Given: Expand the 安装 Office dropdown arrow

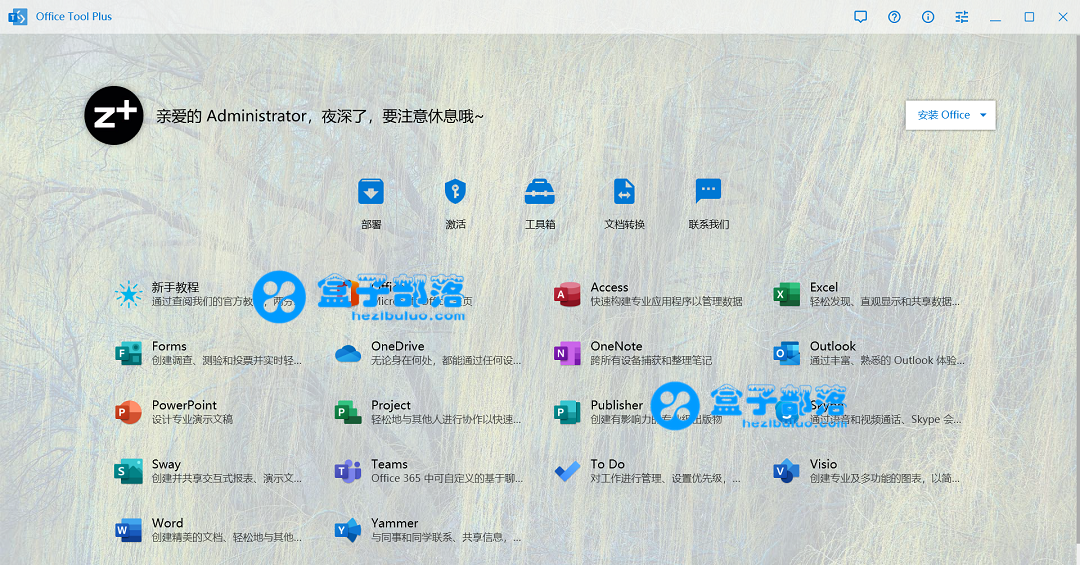Looking at the screenshot, I should coord(983,115).
